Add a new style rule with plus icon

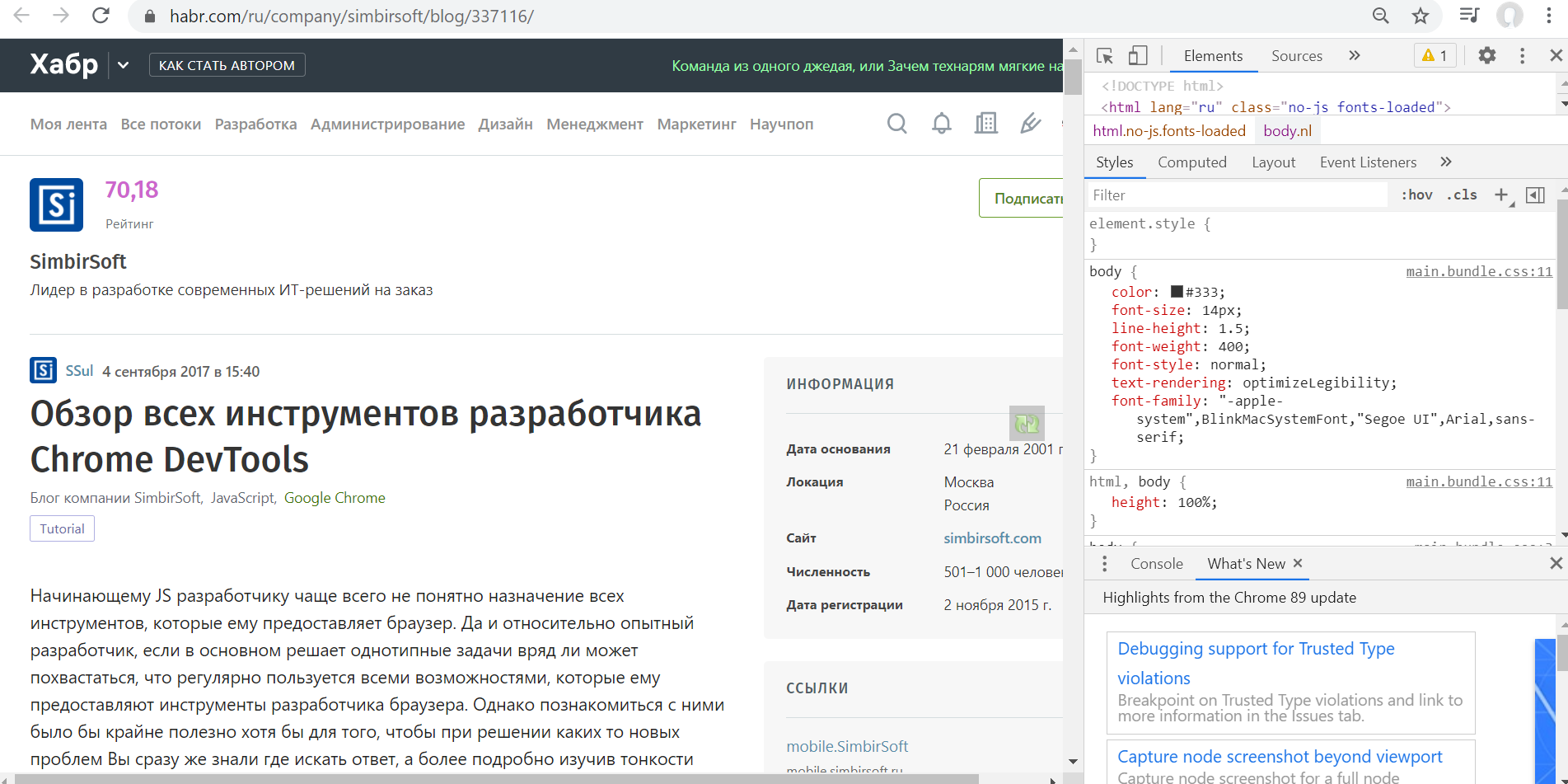1502,195
